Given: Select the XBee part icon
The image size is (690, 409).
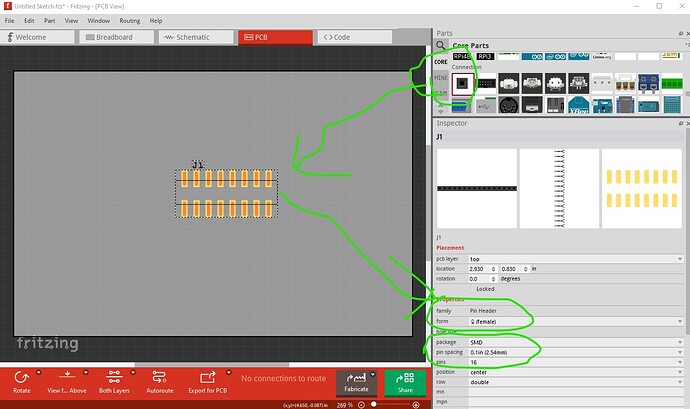Looking at the screenshot, I should (x=578, y=106).
